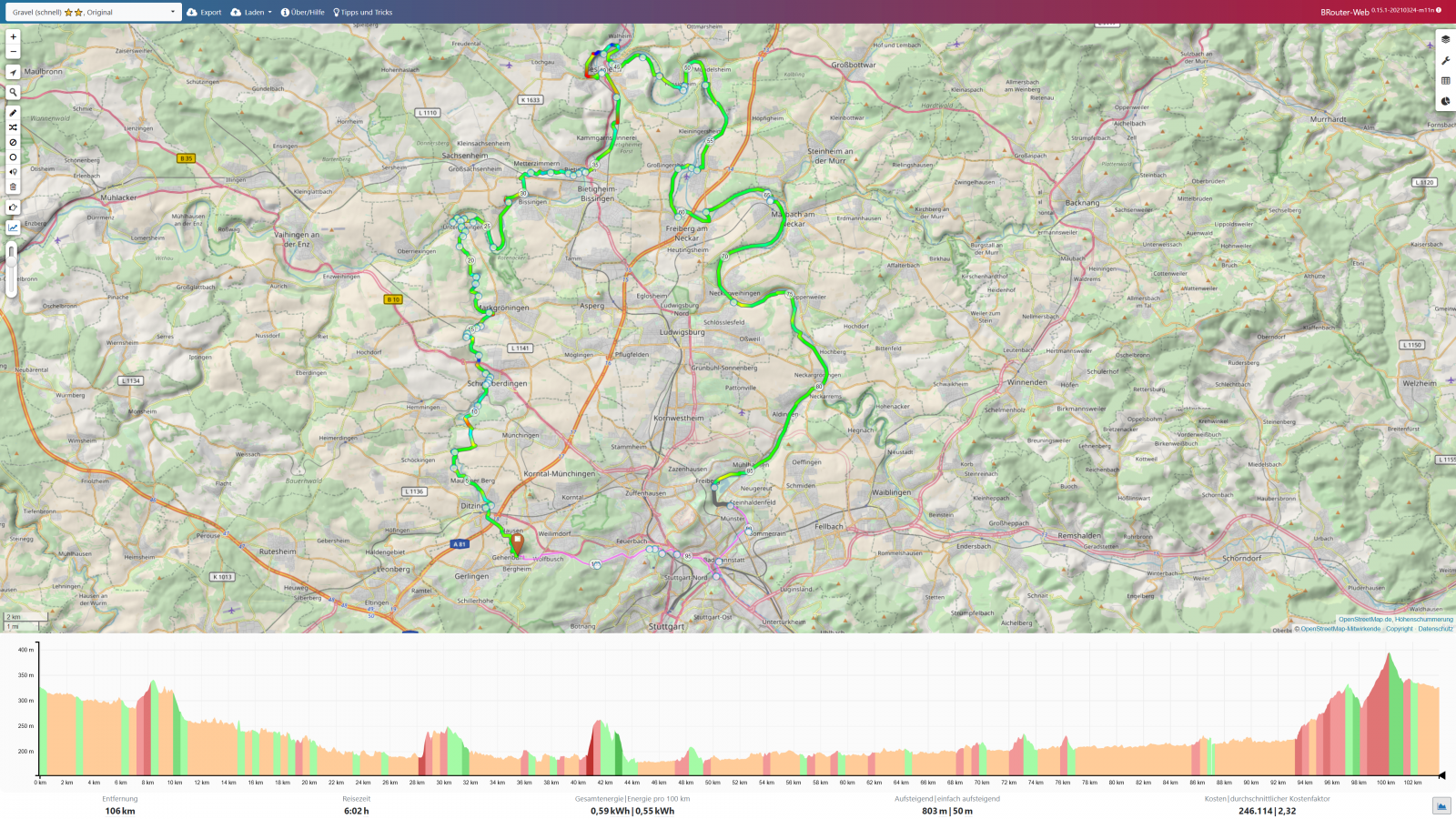Viewport: 1456px width, 819px height.
Task: Open profile settings wrench icon
Action: 1445,60
